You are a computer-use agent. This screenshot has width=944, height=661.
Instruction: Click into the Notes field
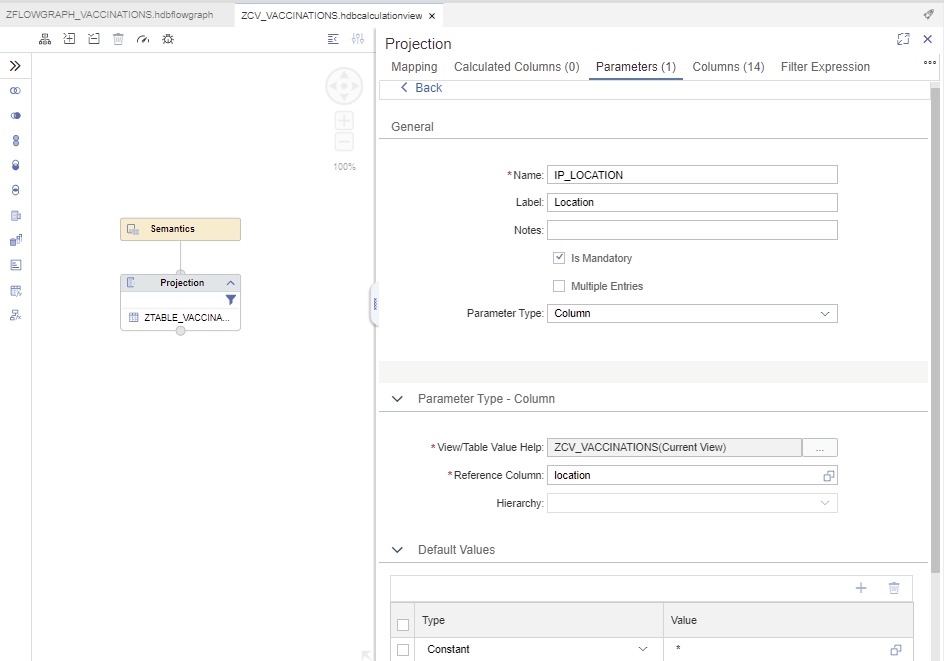692,230
